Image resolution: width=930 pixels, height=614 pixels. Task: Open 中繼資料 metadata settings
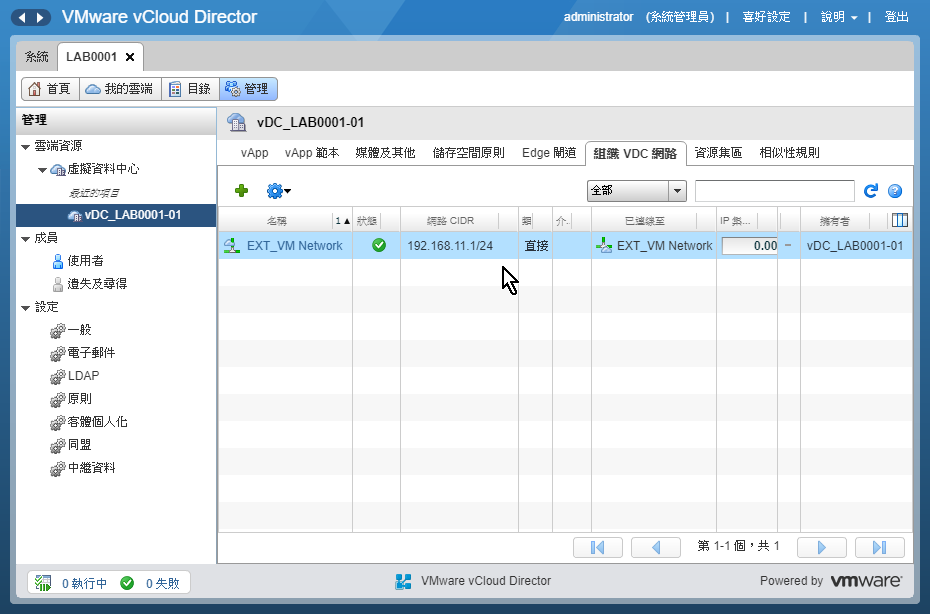coord(91,468)
